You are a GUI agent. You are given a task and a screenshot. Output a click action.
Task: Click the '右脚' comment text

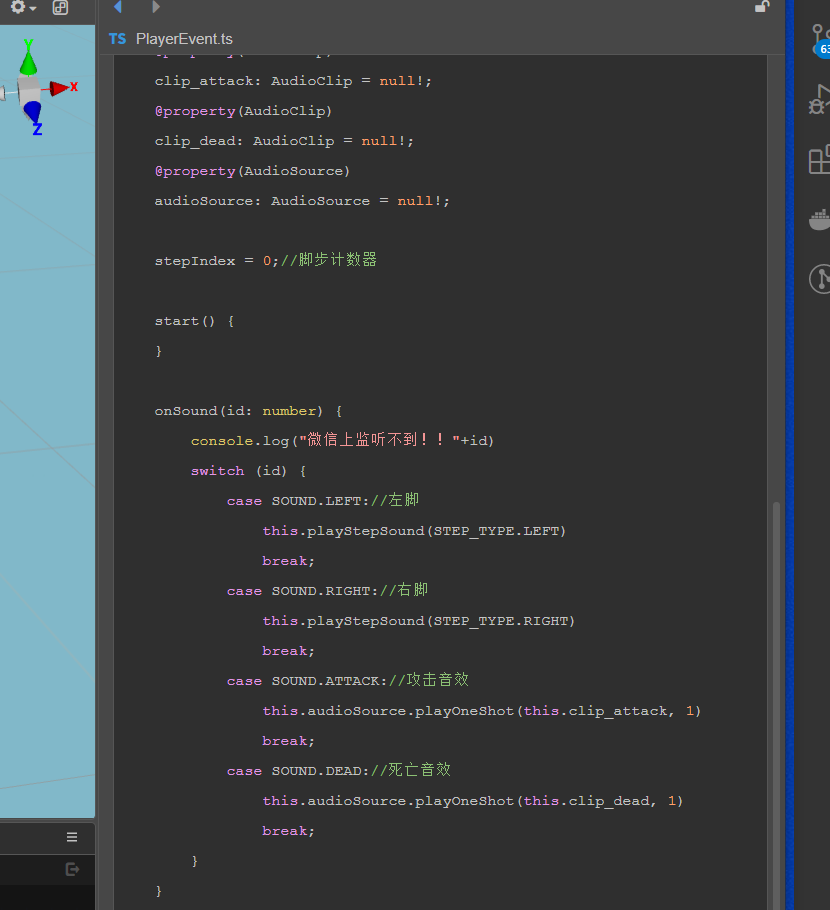click(413, 590)
